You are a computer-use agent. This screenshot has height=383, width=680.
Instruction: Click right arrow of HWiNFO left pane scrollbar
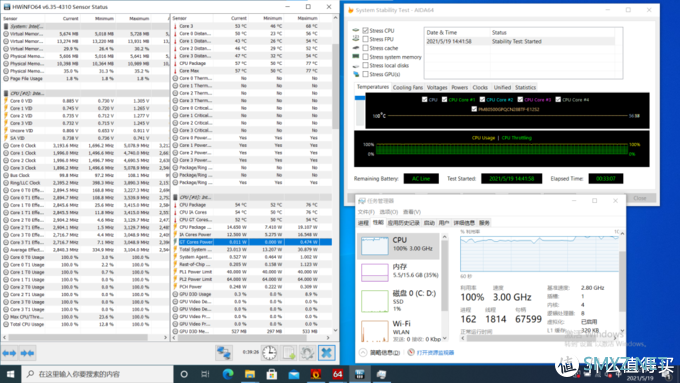pyautogui.click(x=166, y=337)
